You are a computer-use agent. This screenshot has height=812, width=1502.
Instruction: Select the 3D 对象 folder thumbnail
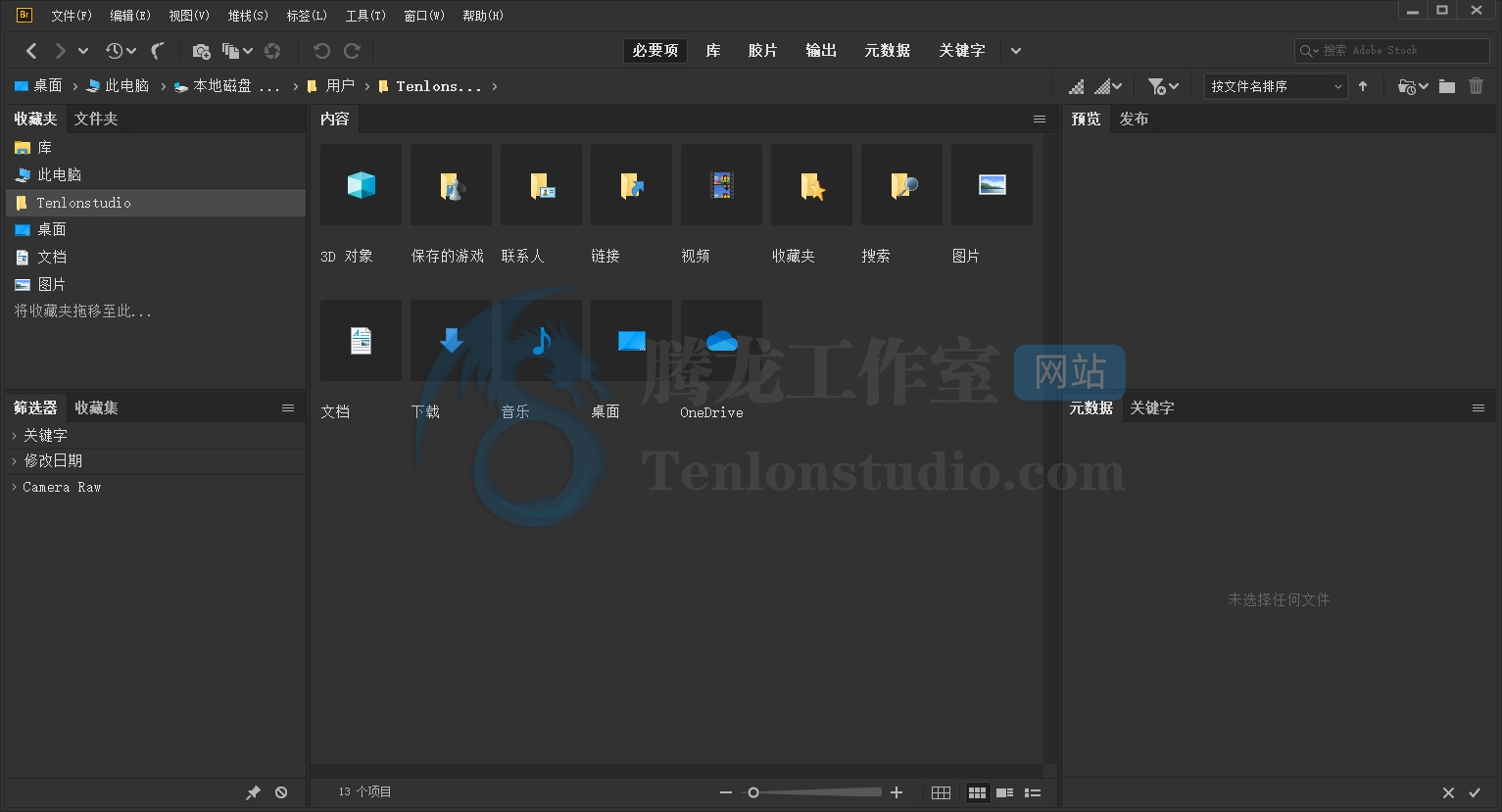tap(361, 185)
